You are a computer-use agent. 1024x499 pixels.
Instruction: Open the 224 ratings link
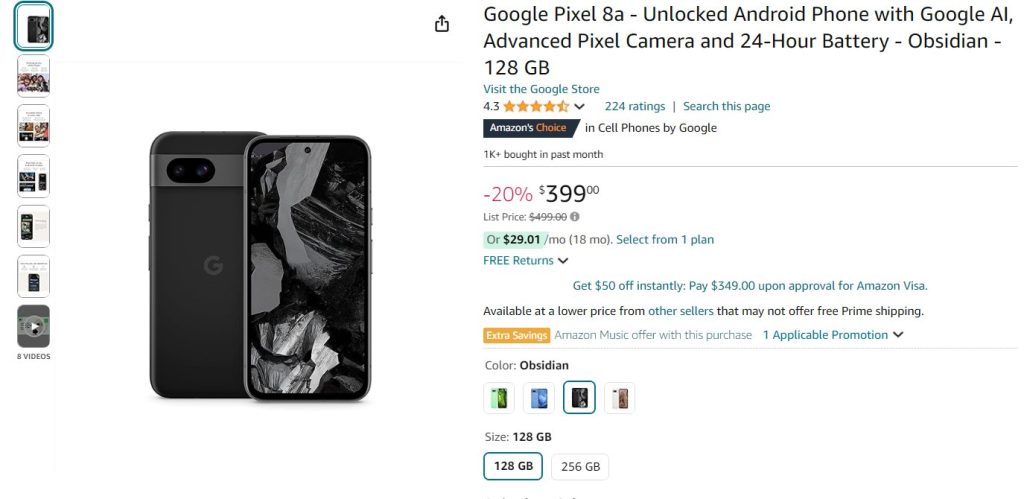coord(634,106)
